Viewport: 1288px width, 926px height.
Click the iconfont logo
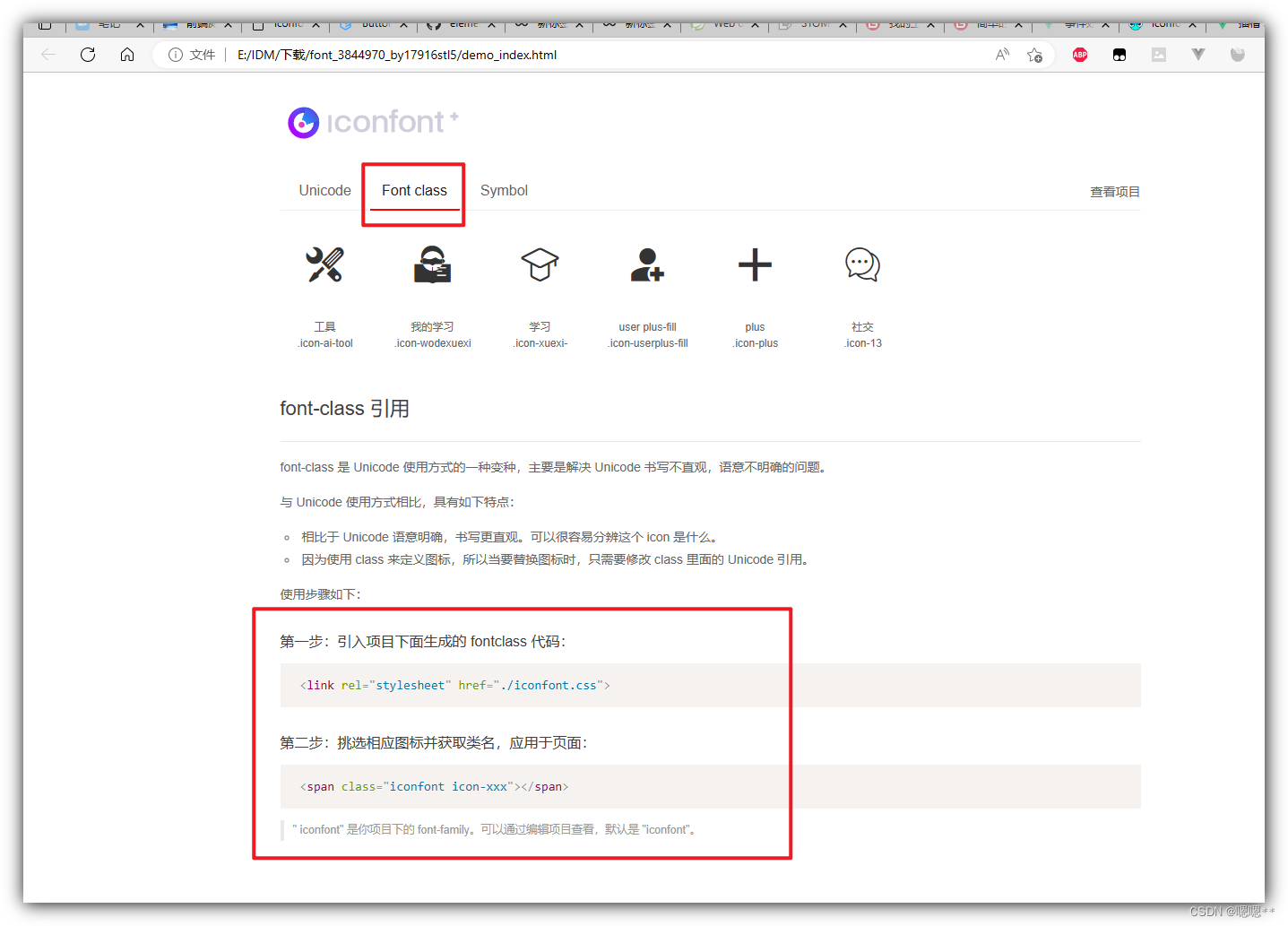click(373, 122)
